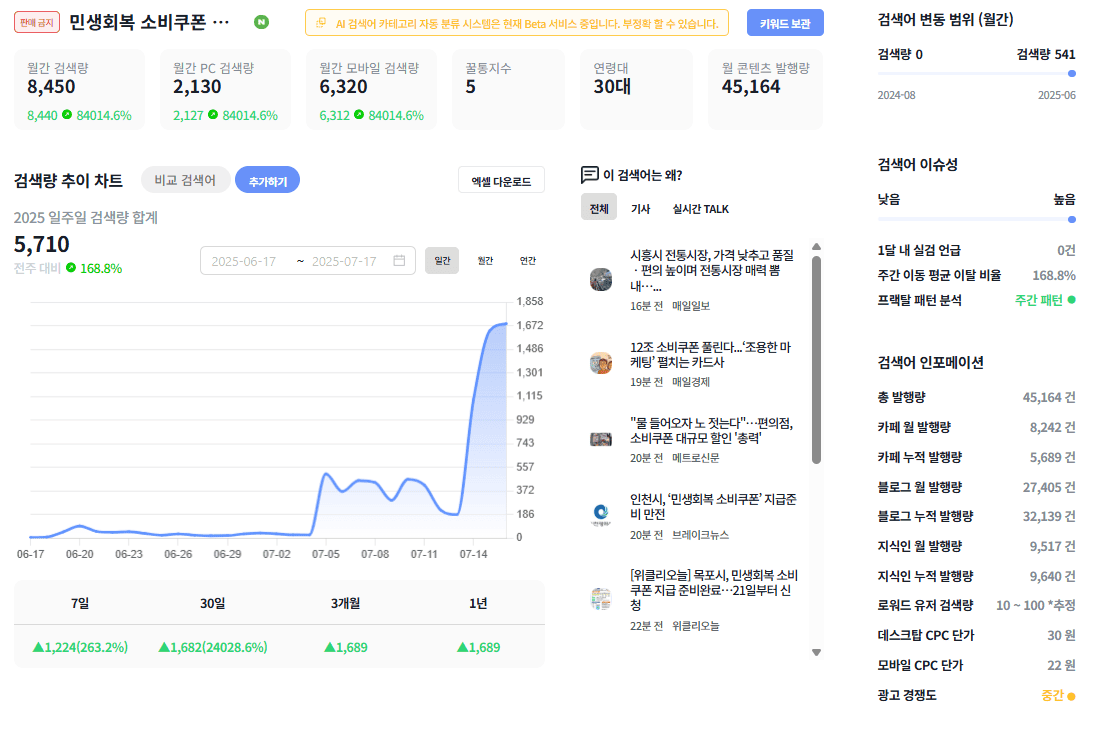Click the scroll up arrow in news list
Viewport: 1097px width, 729px height.
[x=816, y=246]
